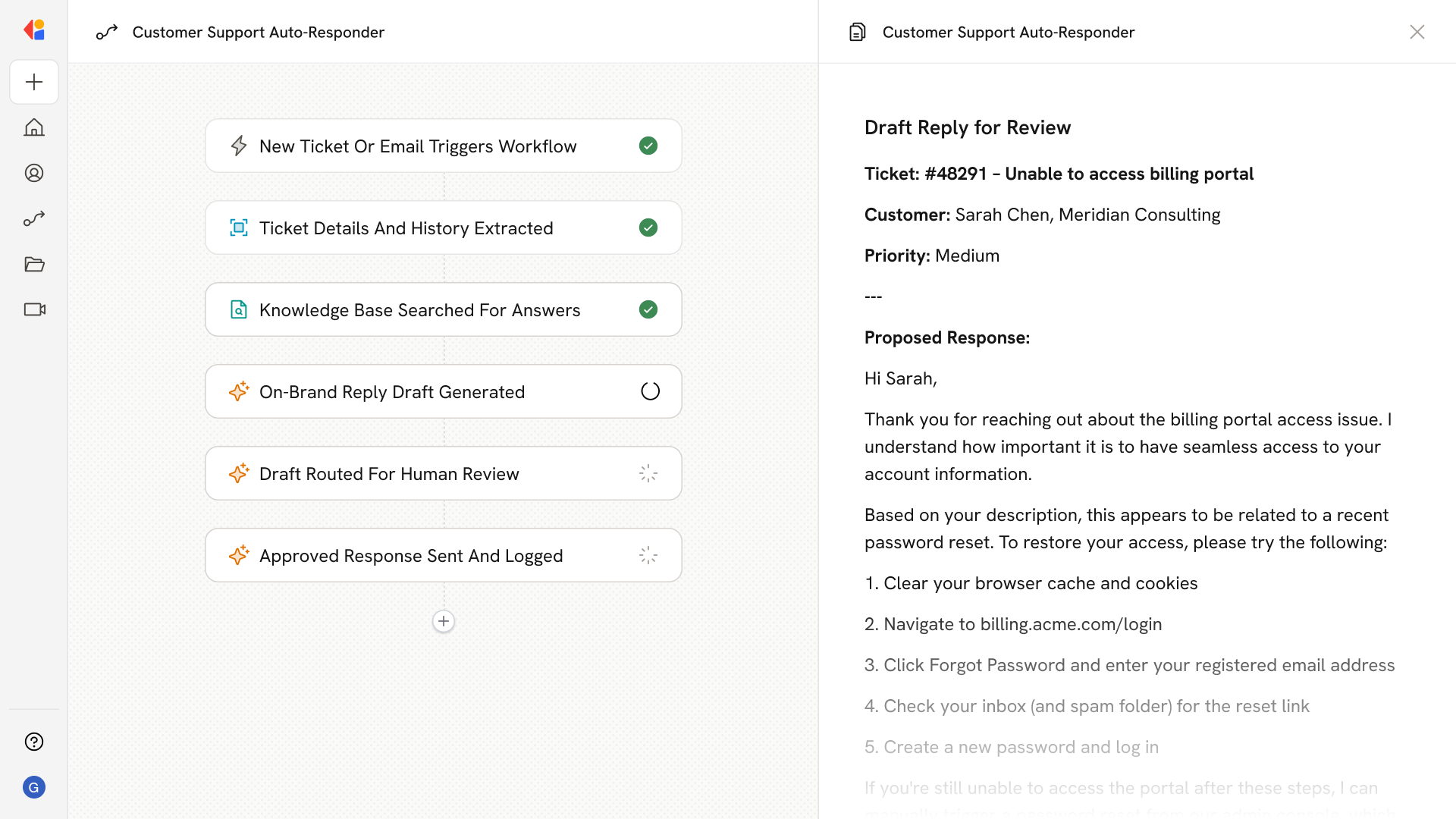The image size is (1456, 819).
Task: Toggle the completed status on Knowledge Base step
Action: pos(648,309)
